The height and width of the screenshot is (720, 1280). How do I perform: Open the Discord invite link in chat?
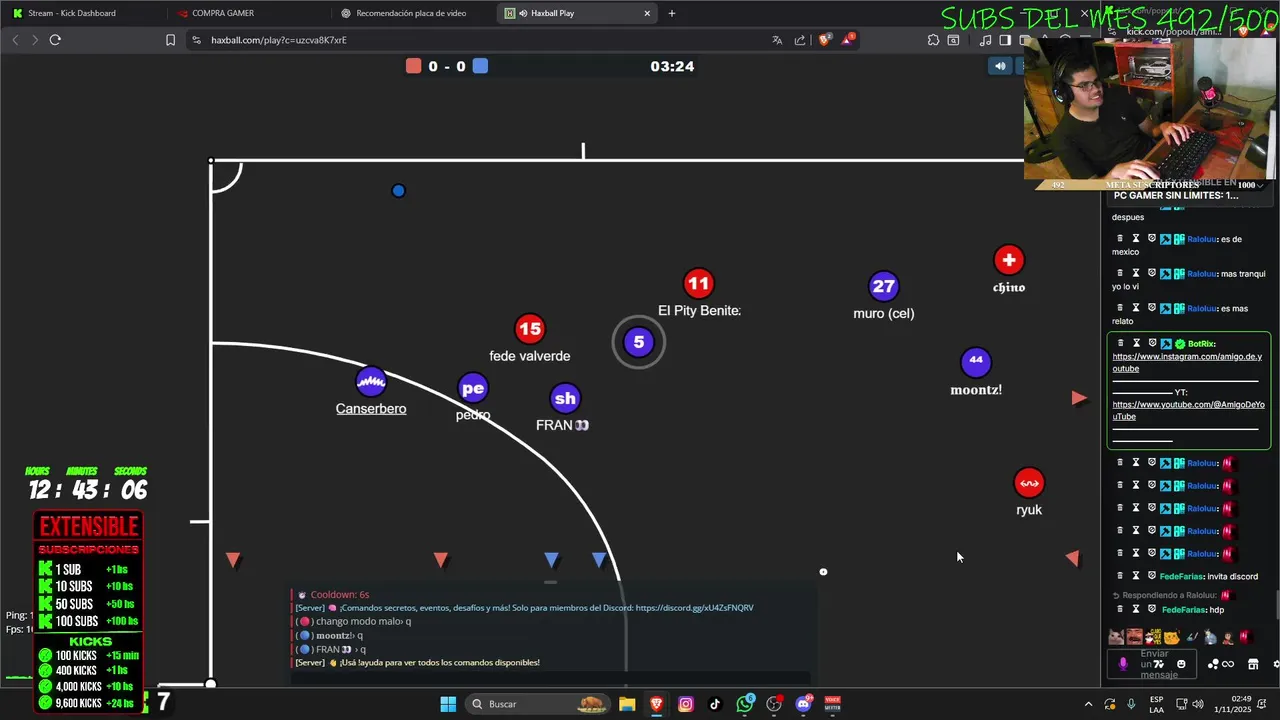point(694,607)
